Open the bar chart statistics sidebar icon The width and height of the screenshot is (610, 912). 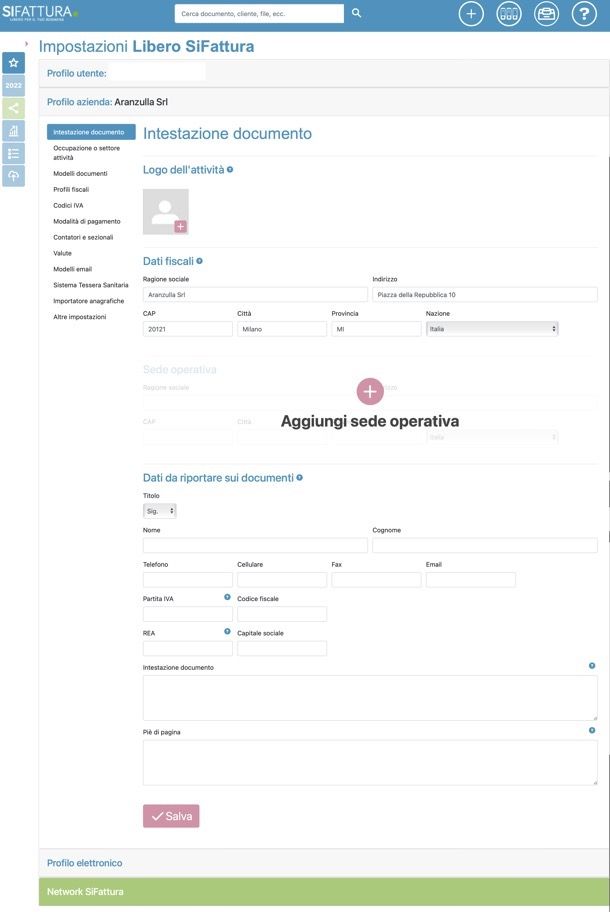tap(13, 131)
